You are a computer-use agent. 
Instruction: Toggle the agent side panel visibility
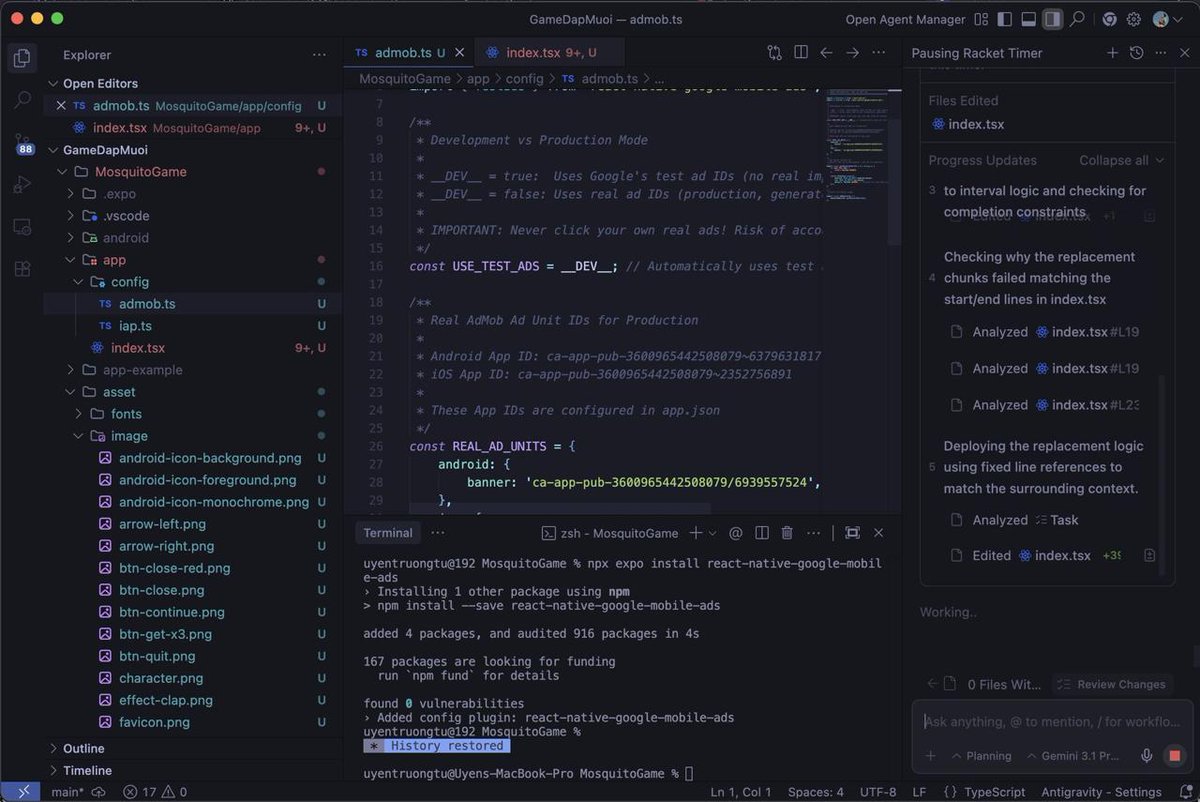[x=1051, y=19]
